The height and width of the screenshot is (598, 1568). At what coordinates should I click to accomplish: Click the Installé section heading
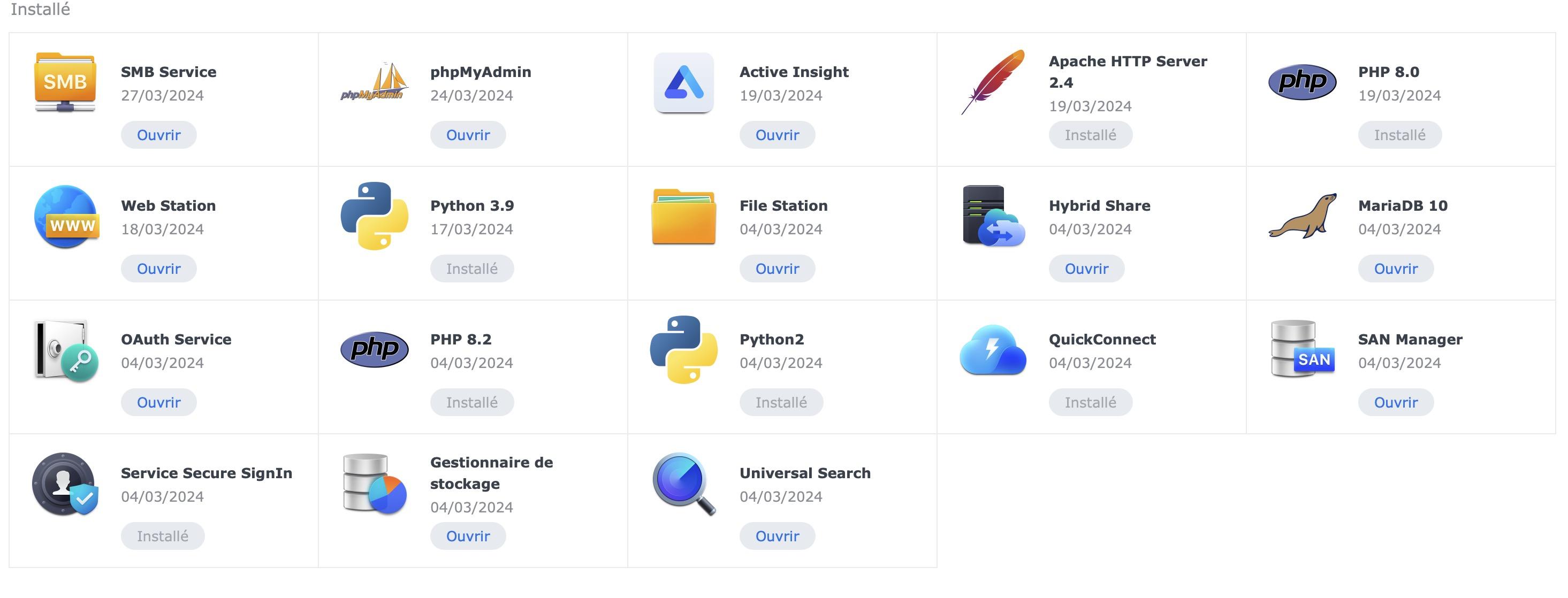40,9
